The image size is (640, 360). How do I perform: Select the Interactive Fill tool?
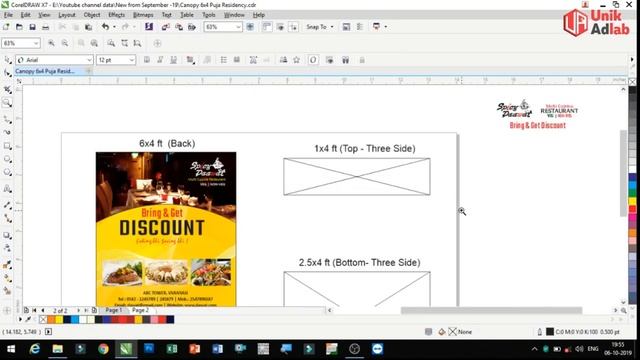point(7,278)
